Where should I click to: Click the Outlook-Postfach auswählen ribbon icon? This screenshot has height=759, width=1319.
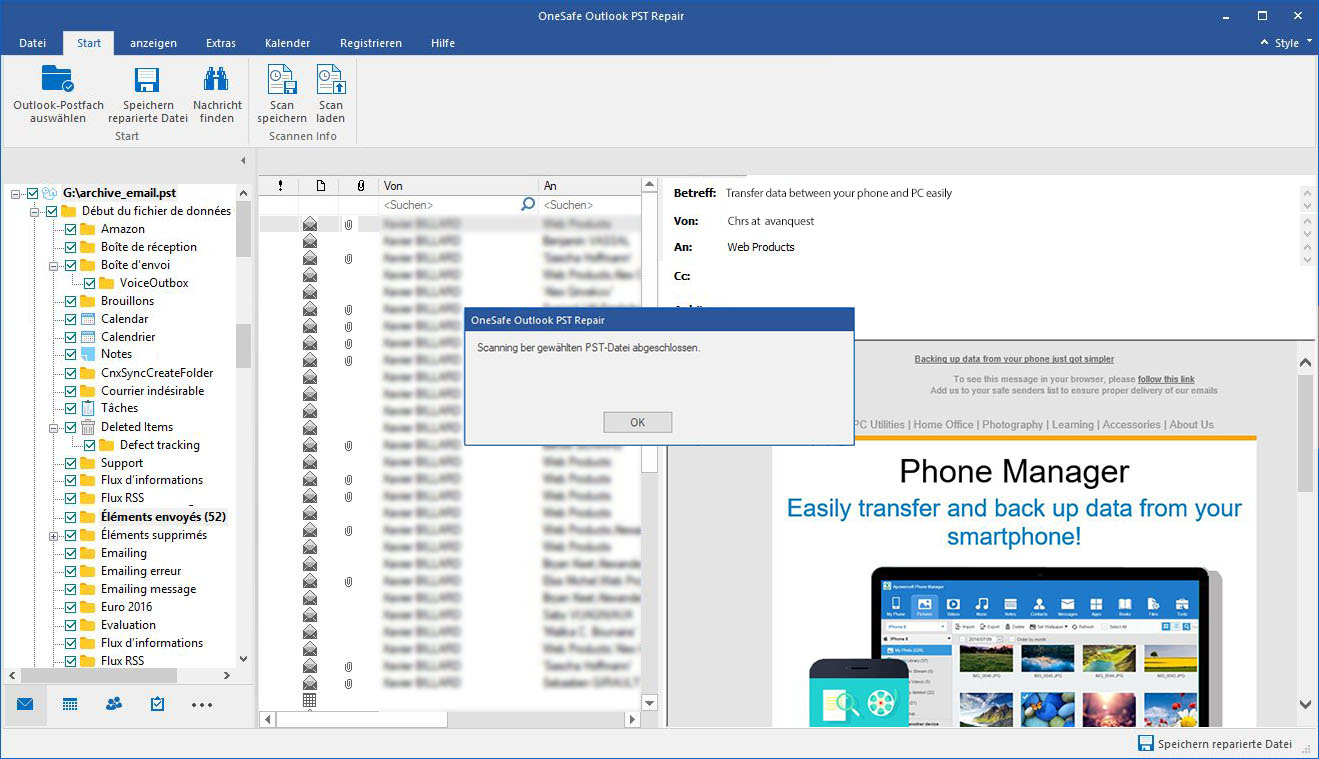click(x=57, y=79)
